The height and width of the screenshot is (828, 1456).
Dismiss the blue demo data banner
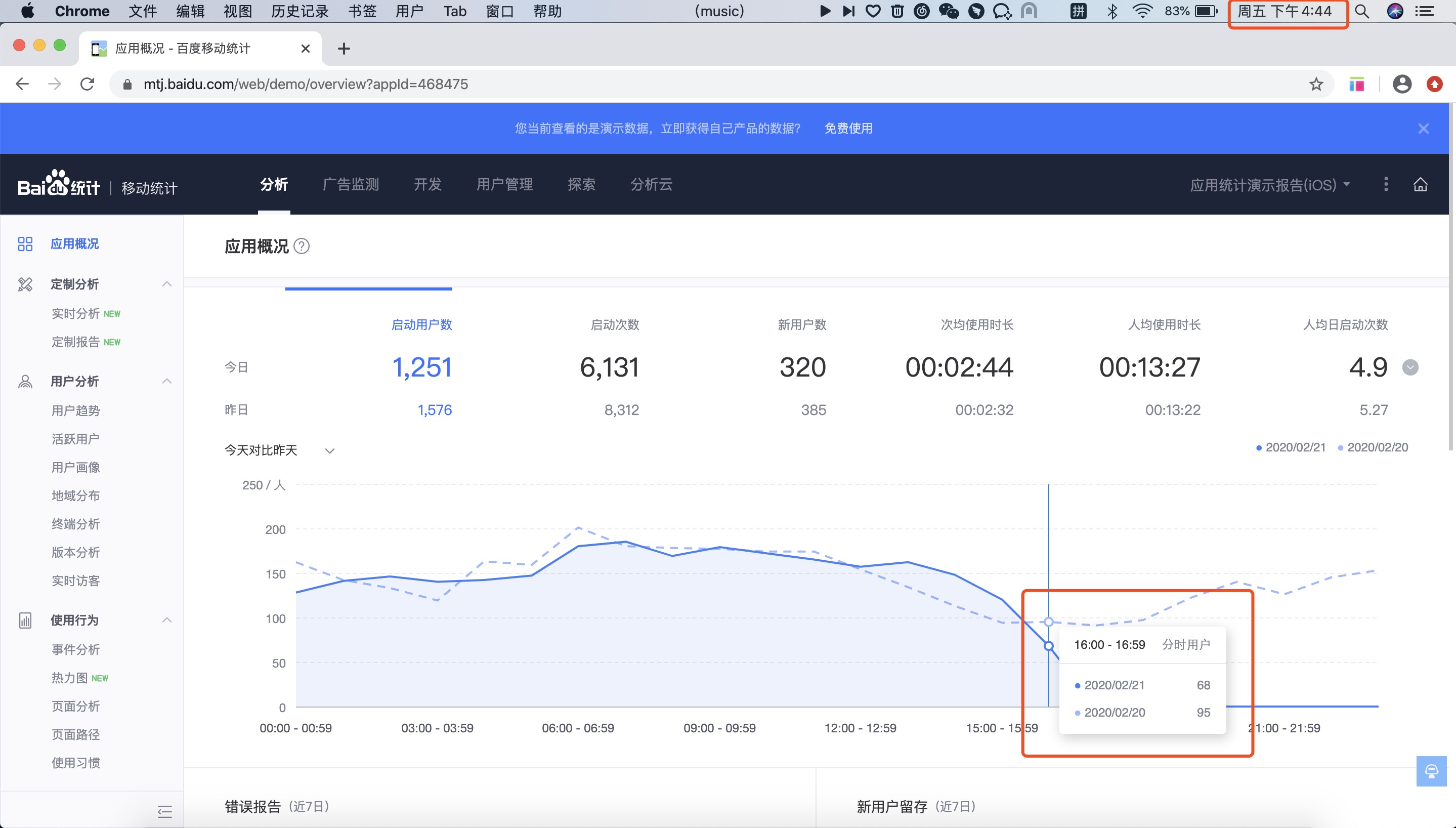1423,129
